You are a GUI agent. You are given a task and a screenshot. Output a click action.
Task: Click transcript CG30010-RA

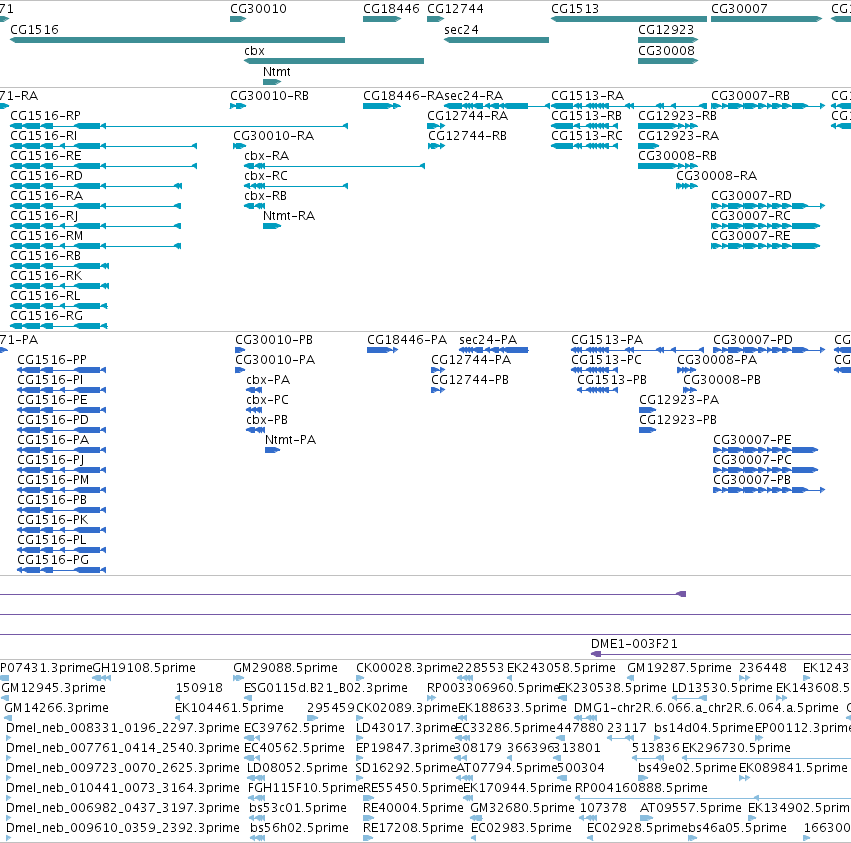239,146
